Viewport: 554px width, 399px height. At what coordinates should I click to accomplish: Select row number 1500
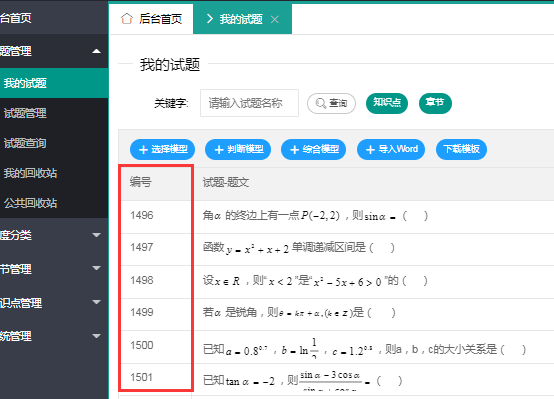142,345
